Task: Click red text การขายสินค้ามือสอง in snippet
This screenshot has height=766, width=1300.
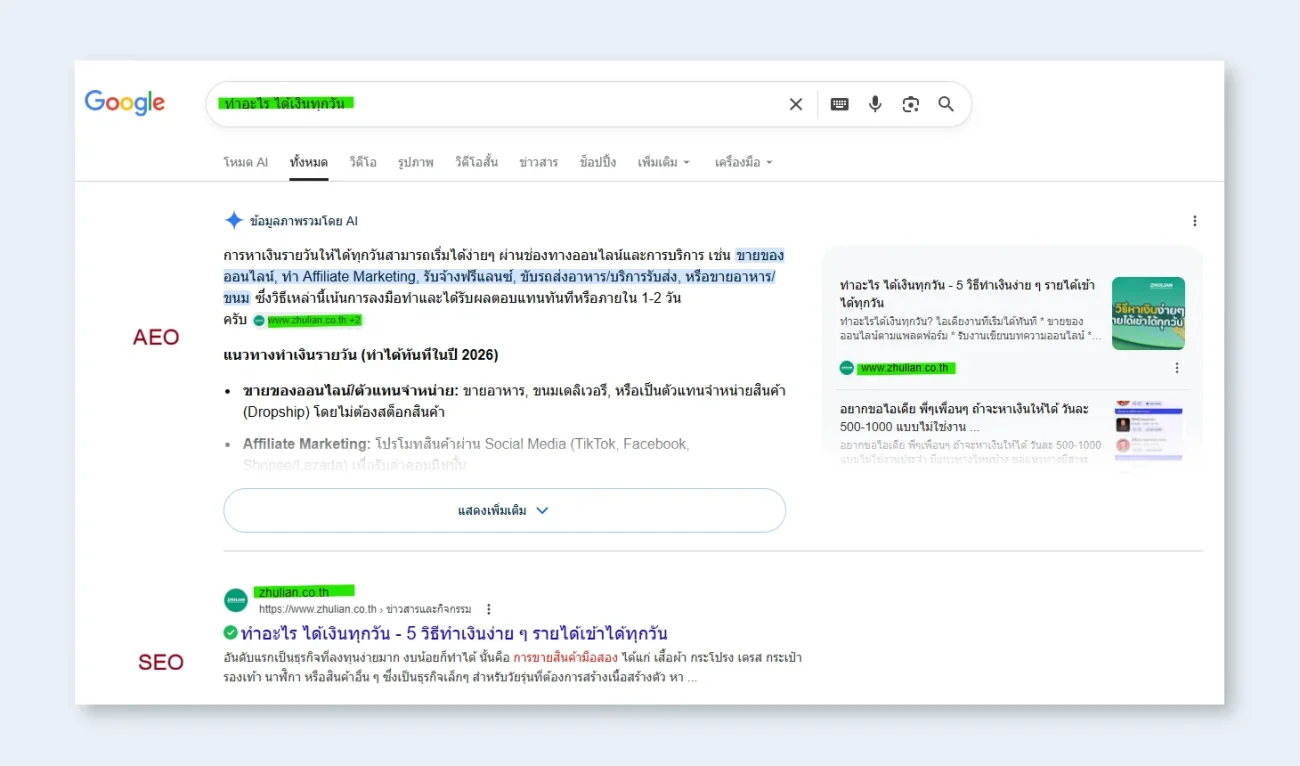Action: pyautogui.click(x=564, y=658)
